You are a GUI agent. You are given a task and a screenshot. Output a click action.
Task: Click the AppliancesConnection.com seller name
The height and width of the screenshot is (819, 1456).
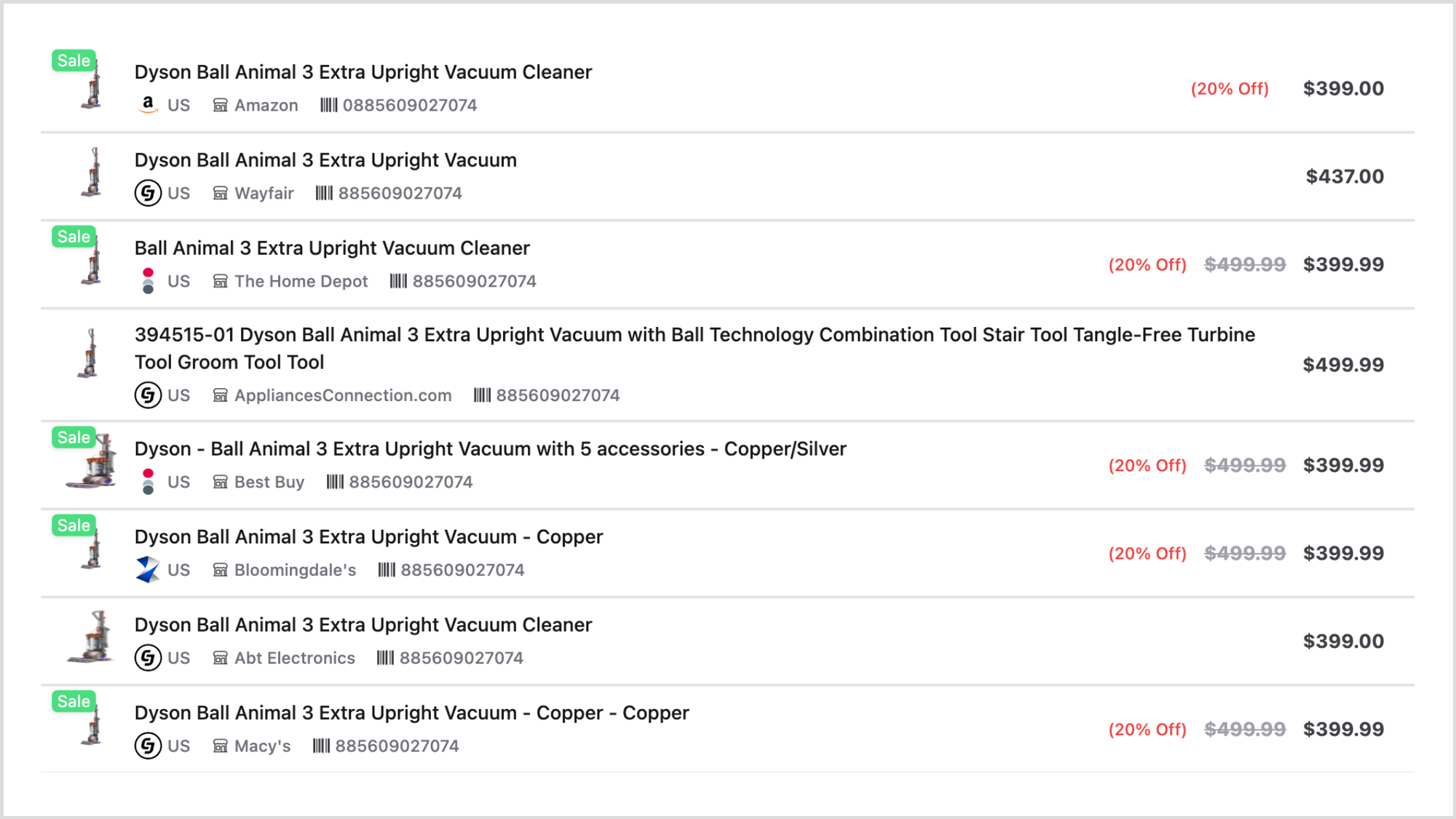[x=343, y=395]
